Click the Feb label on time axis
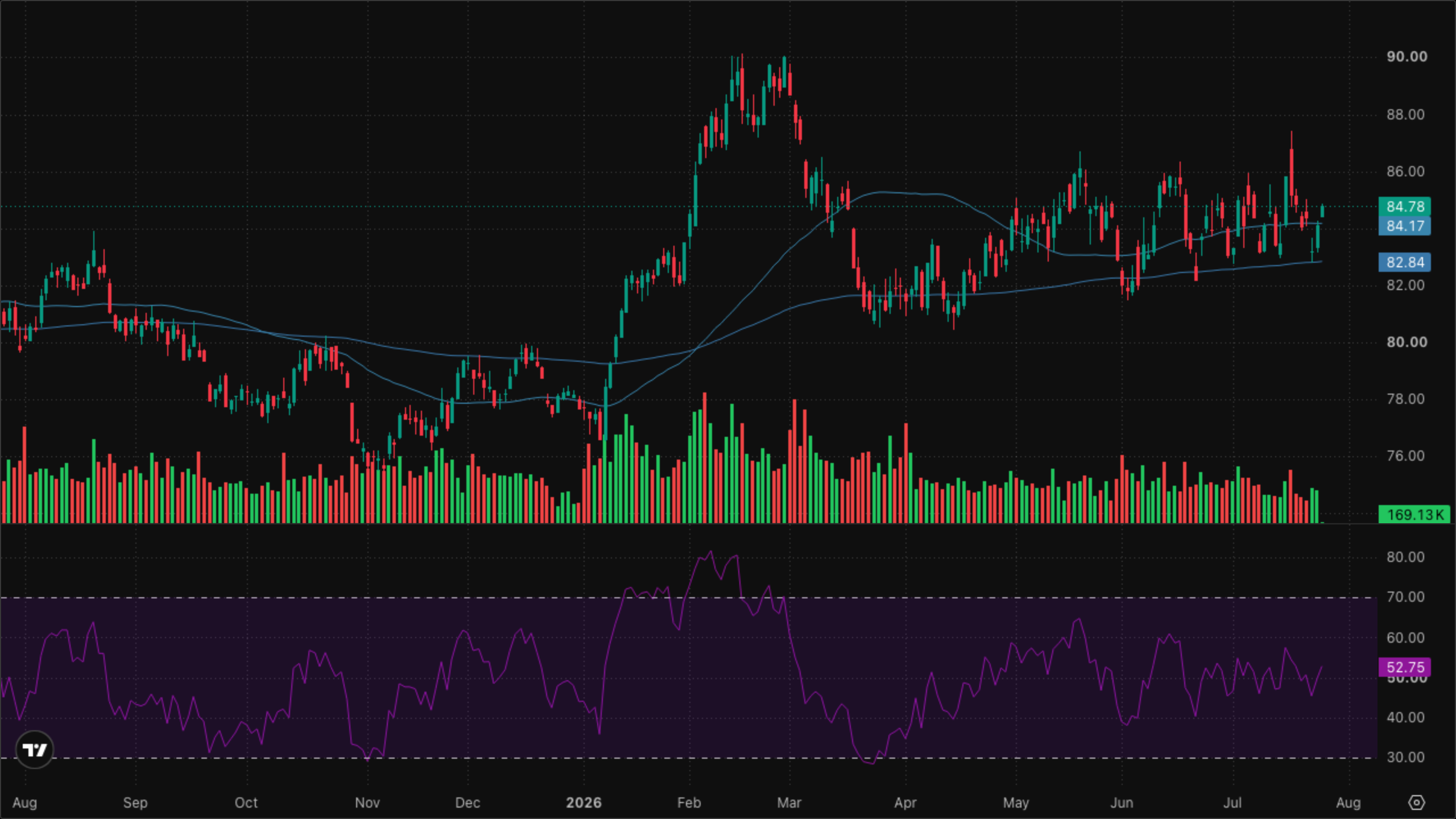Image resolution: width=1456 pixels, height=819 pixels. coord(689,803)
